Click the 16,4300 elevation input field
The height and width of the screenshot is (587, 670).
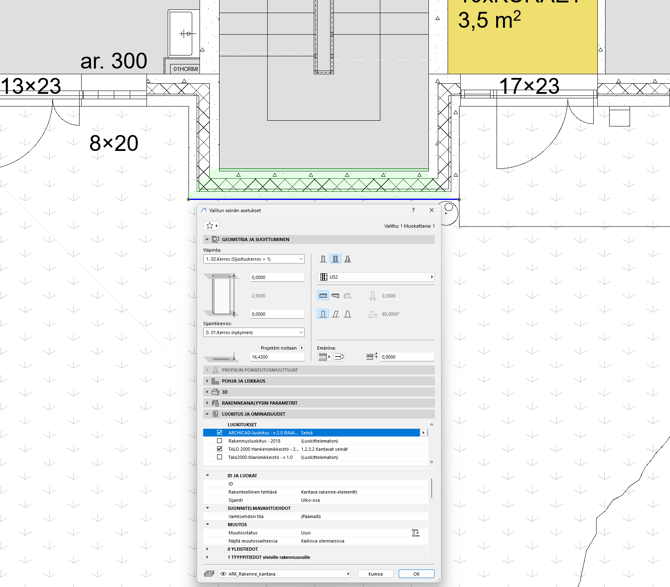(x=277, y=357)
